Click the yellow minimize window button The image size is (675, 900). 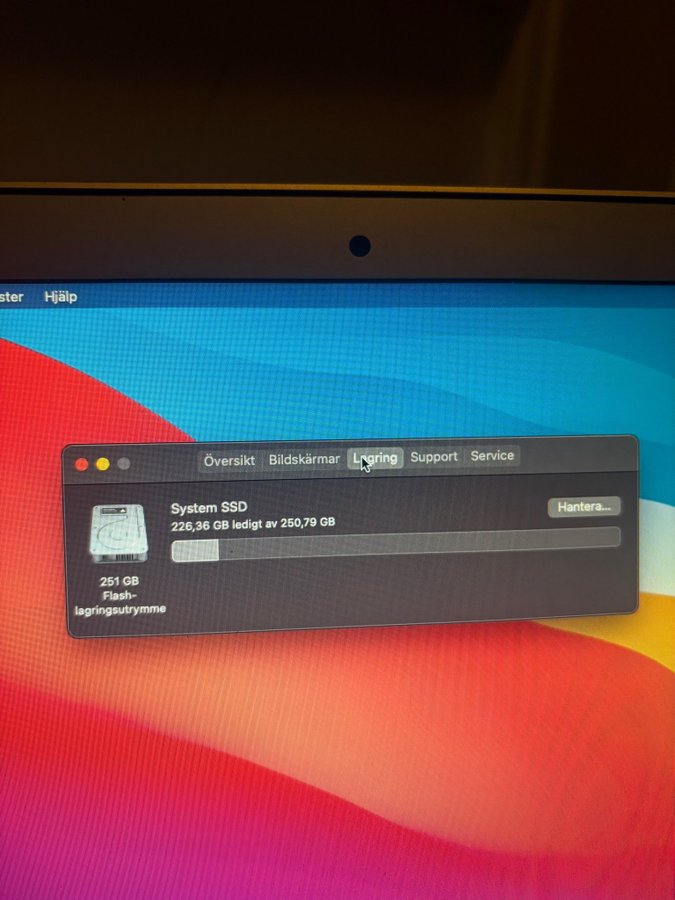[x=102, y=464]
